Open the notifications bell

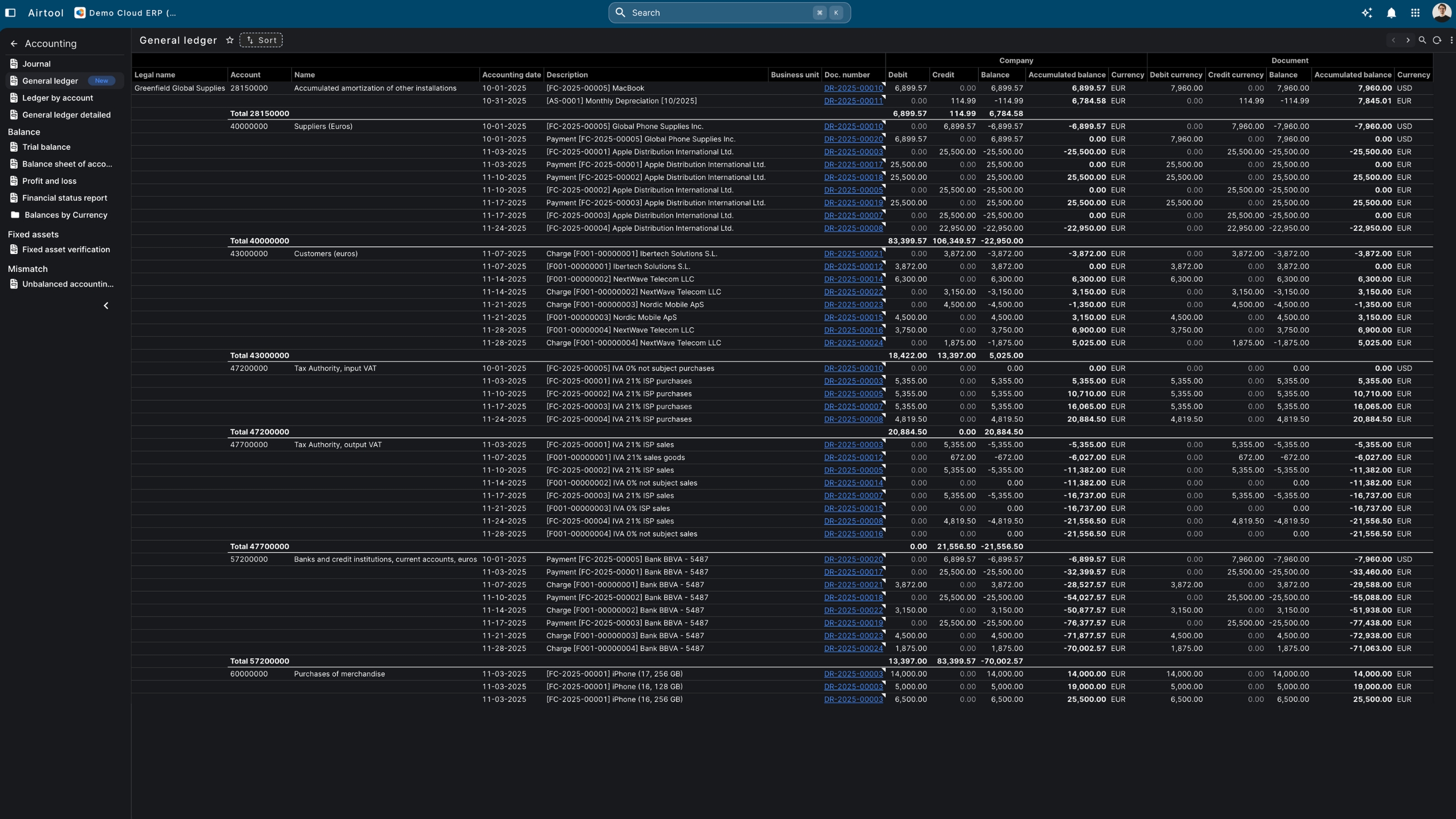[x=1391, y=13]
